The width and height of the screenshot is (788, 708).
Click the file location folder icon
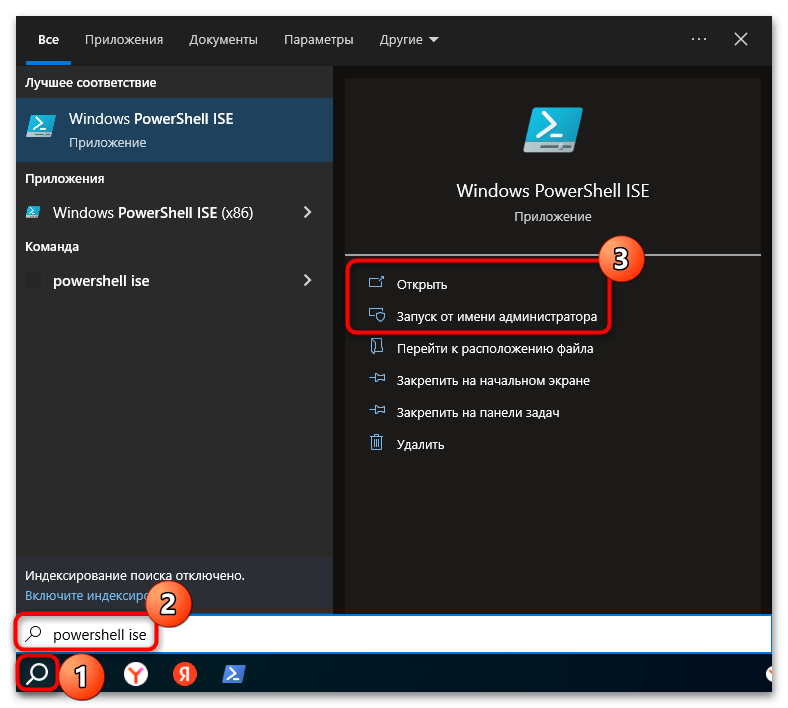pyautogui.click(x=377, y=346)
